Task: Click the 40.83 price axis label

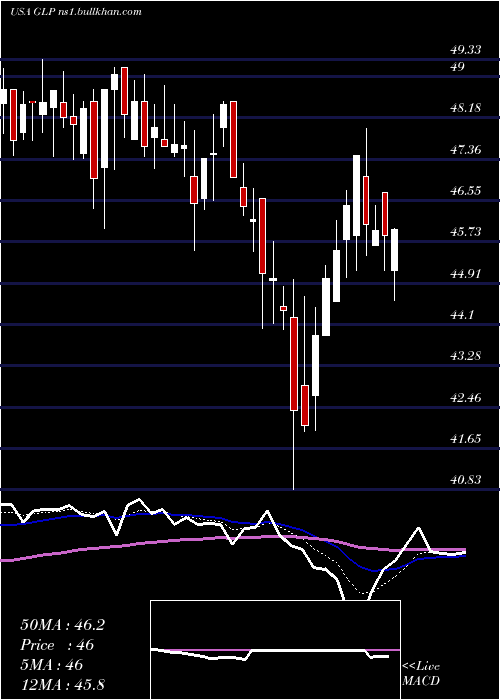Action: click(466, 479)
